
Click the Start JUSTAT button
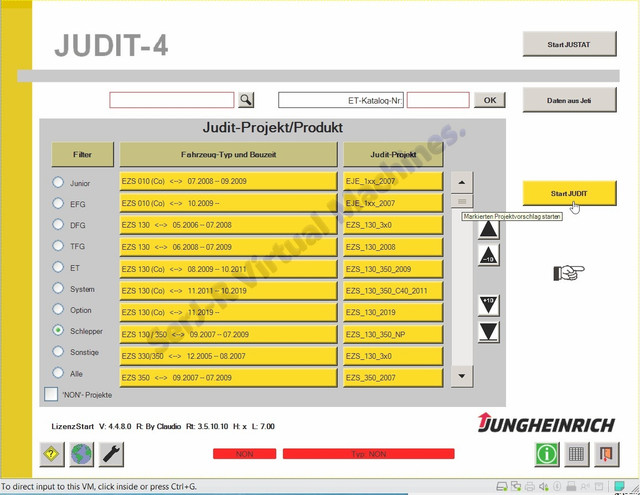[569, 44]
